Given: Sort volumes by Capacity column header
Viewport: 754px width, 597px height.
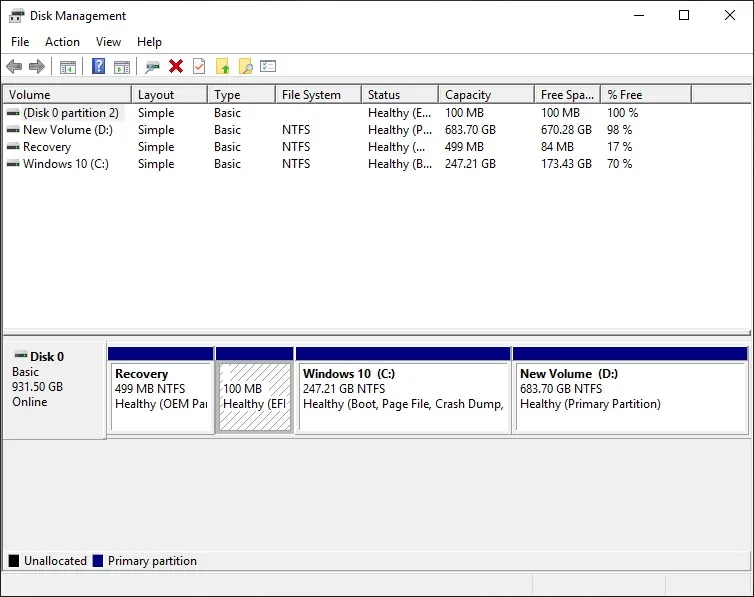Looking at the screenshot, I should pyautogui.click(x=468, y=95).
